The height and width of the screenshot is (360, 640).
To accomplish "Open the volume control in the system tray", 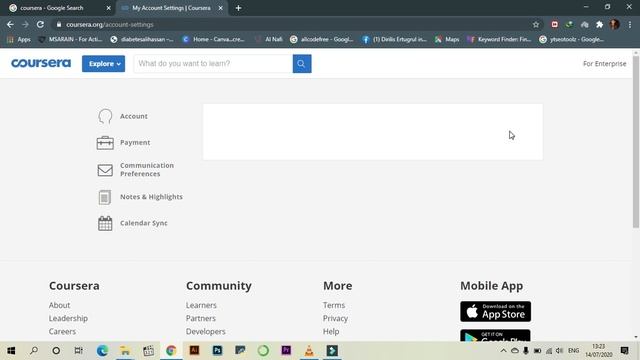I will pyautogui.click(x=560, y=351).
